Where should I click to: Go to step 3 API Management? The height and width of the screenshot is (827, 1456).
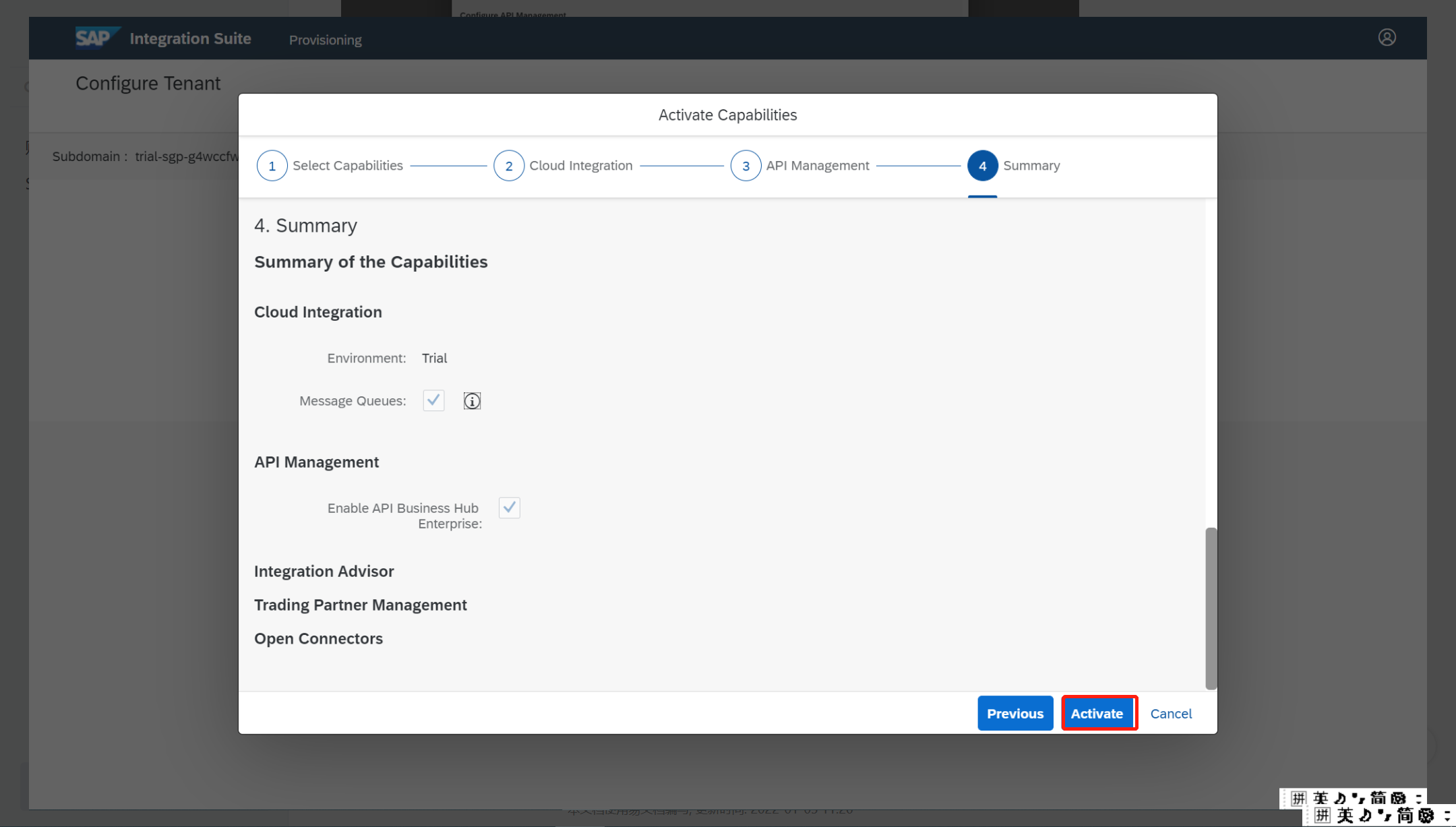(800, 166)
